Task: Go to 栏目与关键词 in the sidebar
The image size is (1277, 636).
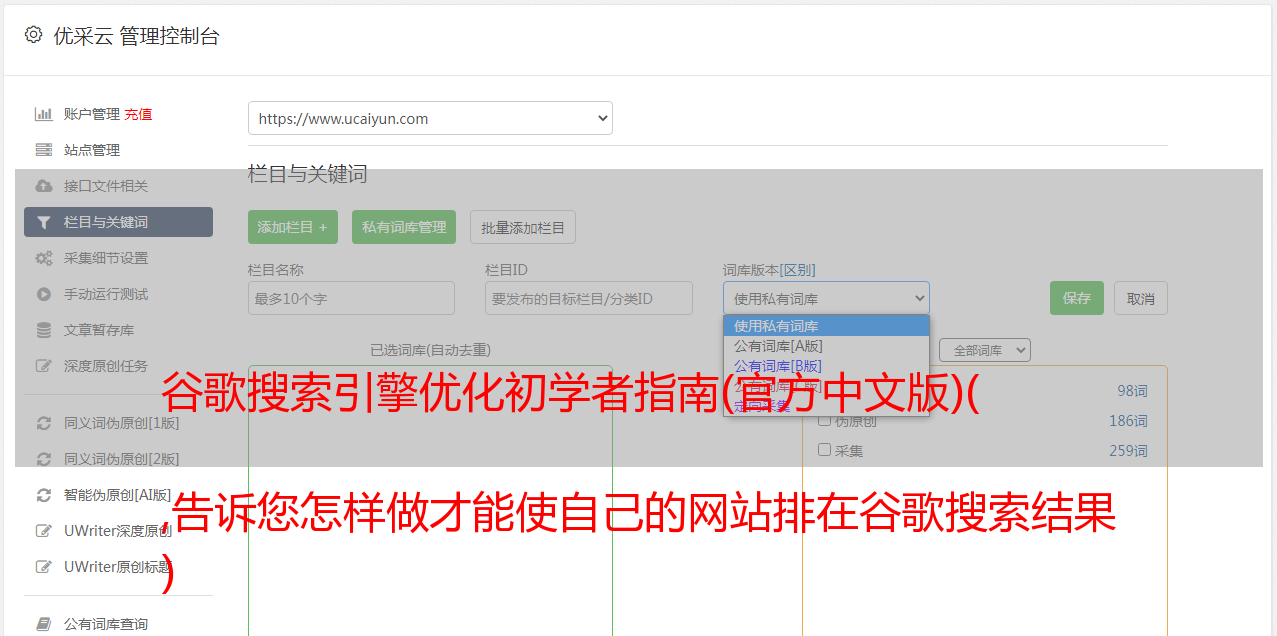Action: click(118, 222)
